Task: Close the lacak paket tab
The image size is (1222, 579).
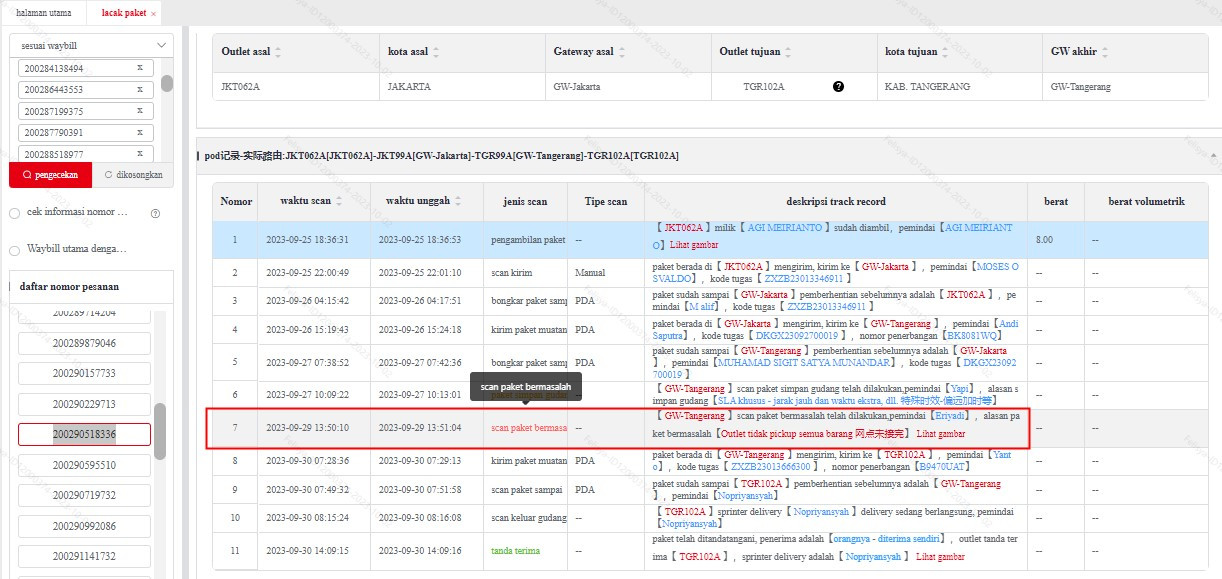Action: pos(153,14)
